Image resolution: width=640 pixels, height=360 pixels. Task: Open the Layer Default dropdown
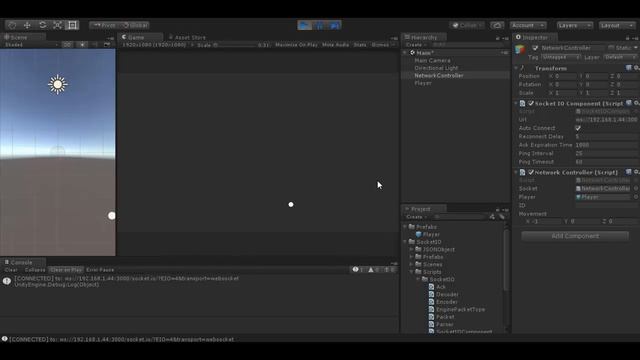[620, 57]
